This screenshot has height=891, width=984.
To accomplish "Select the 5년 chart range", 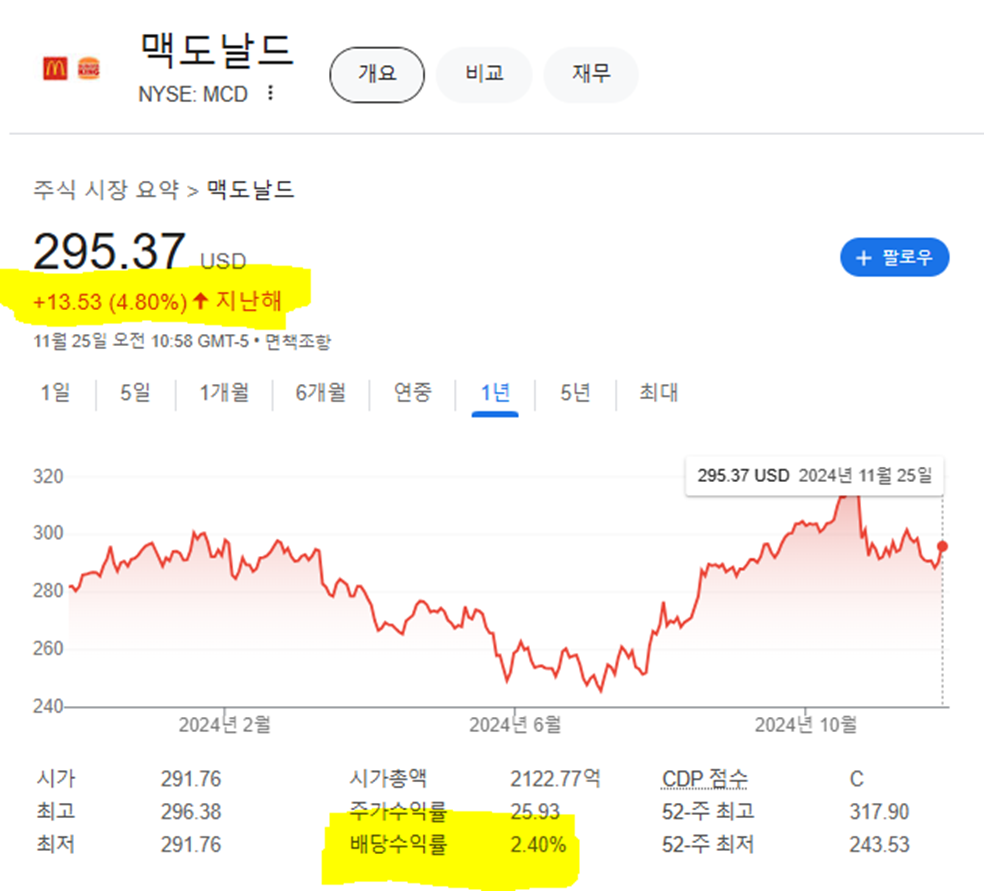I will (575, 393).
